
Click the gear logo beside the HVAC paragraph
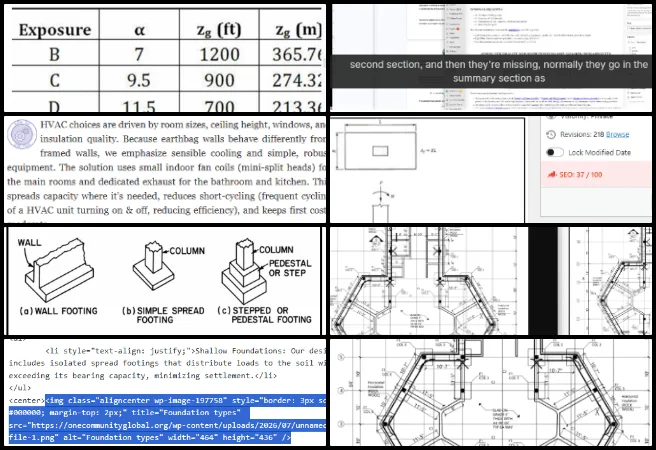[x=22, y=134]
